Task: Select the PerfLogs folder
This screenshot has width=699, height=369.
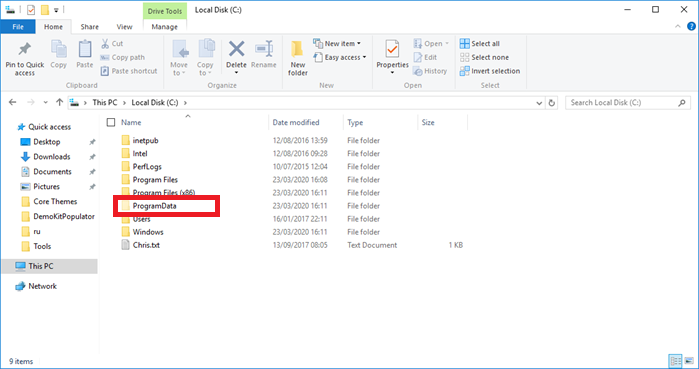Action: pos(147,167)
